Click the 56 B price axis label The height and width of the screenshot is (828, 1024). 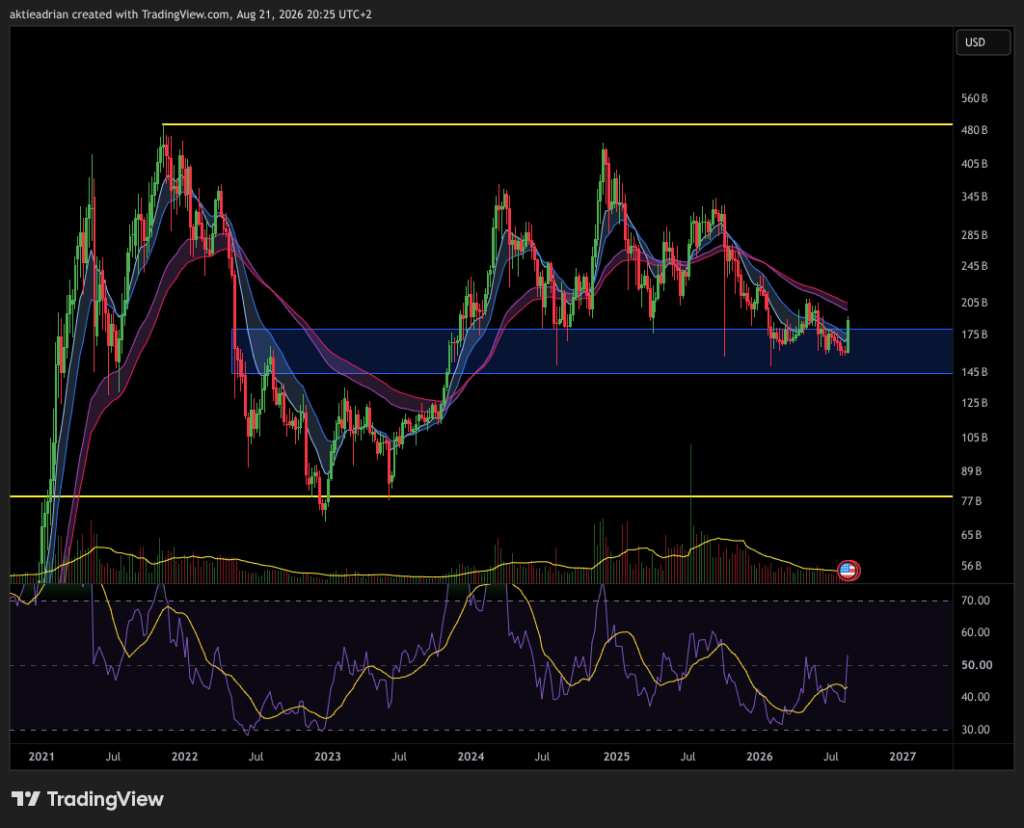click(971, 566)
